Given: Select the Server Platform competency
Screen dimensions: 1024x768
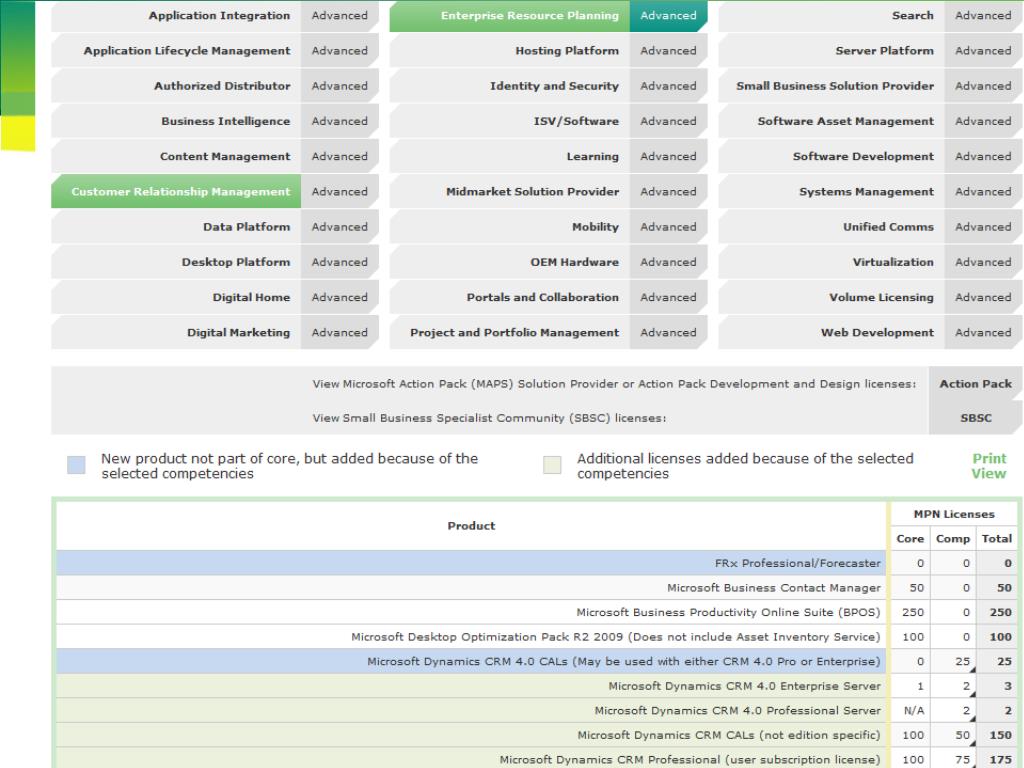Looking at the screenshot, I should 831,51.
